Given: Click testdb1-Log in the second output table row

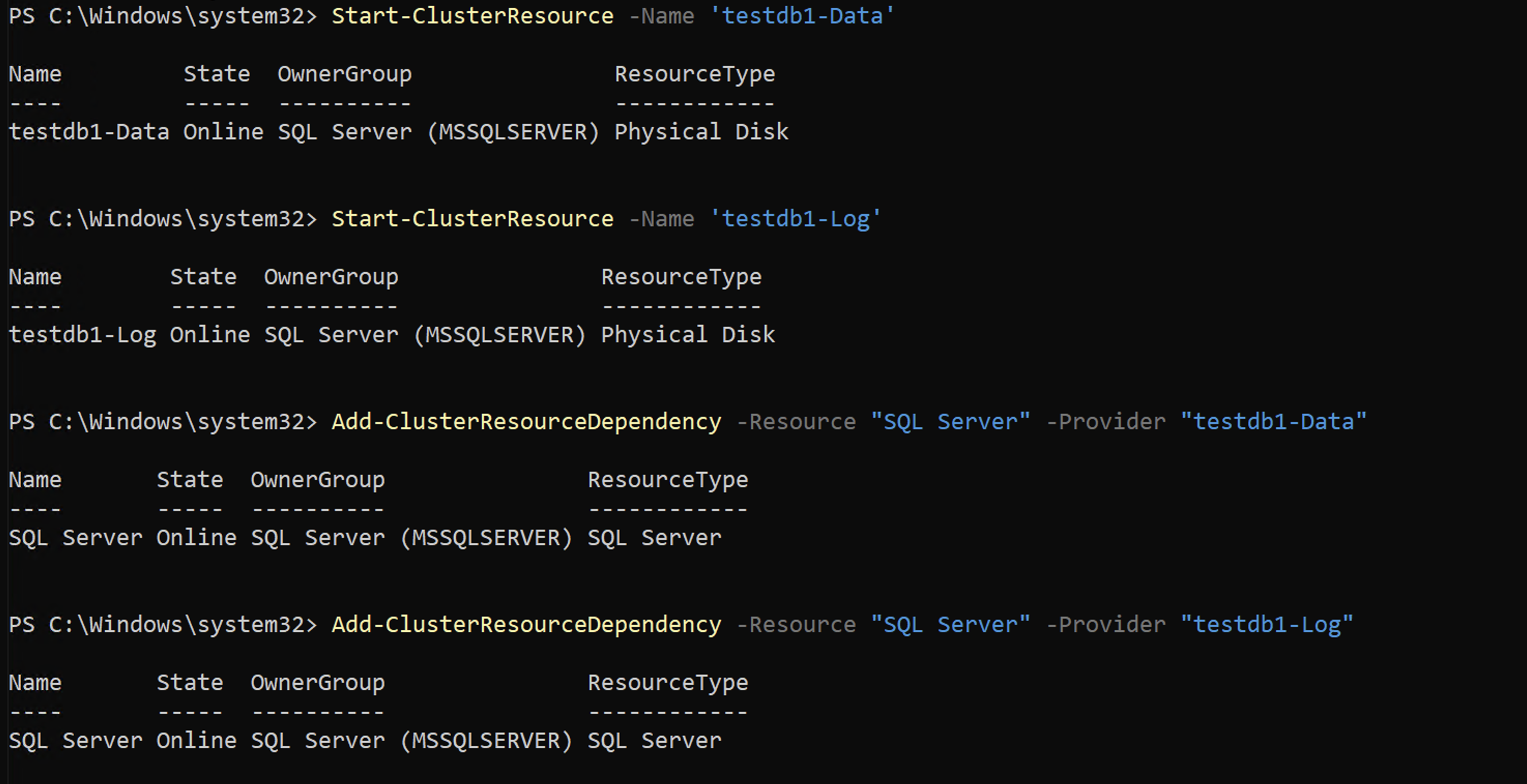Looking at the screenshot, I should (82, 336).
